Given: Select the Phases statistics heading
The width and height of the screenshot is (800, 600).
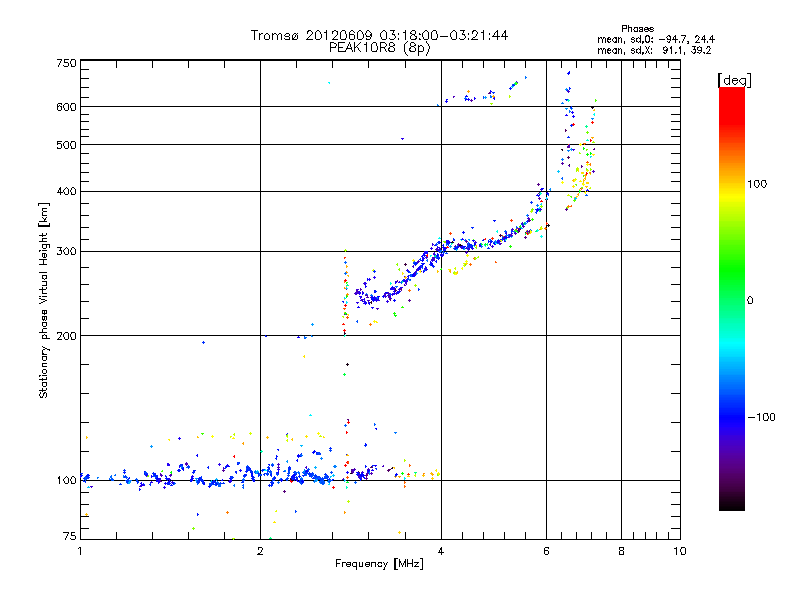Looking at the screenshot, I should click(637, 29).
